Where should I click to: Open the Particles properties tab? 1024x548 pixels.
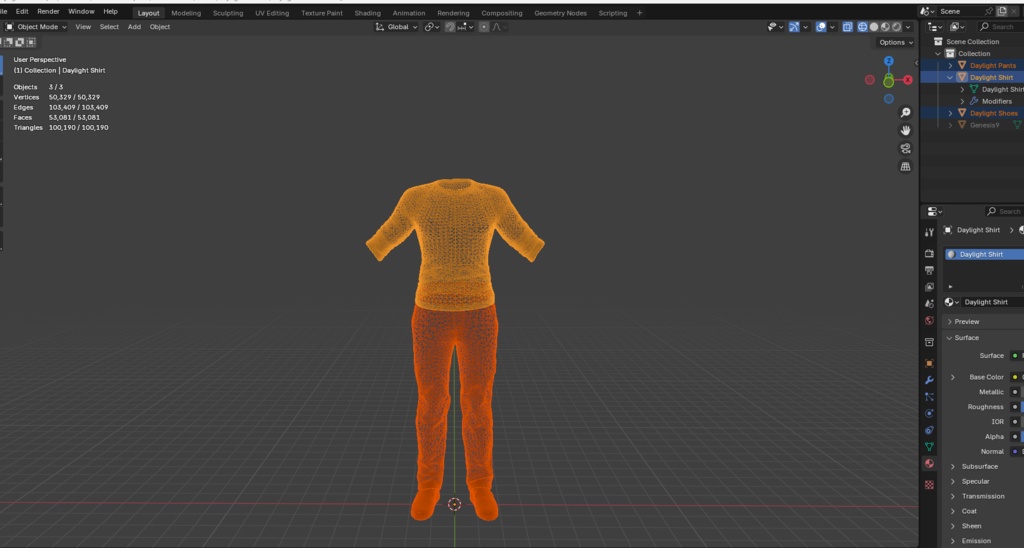click(x=929, y=396)
